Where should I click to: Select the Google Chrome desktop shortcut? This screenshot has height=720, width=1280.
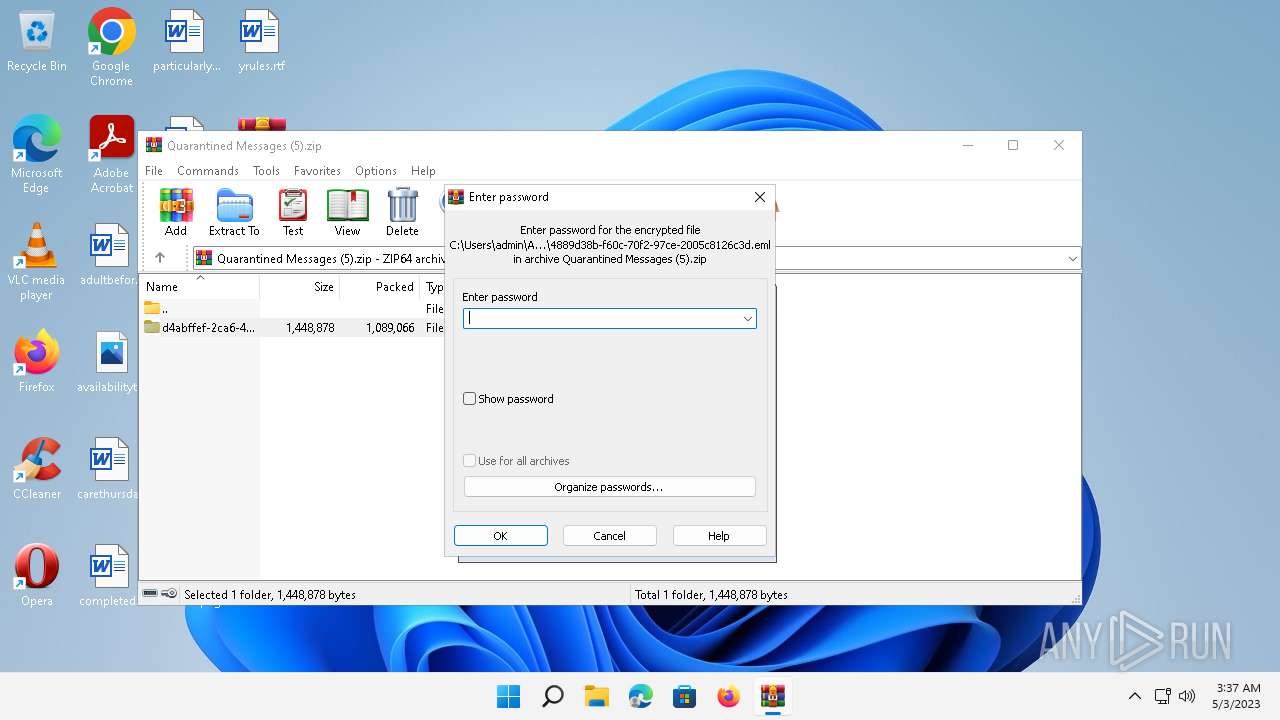(111, 48)
